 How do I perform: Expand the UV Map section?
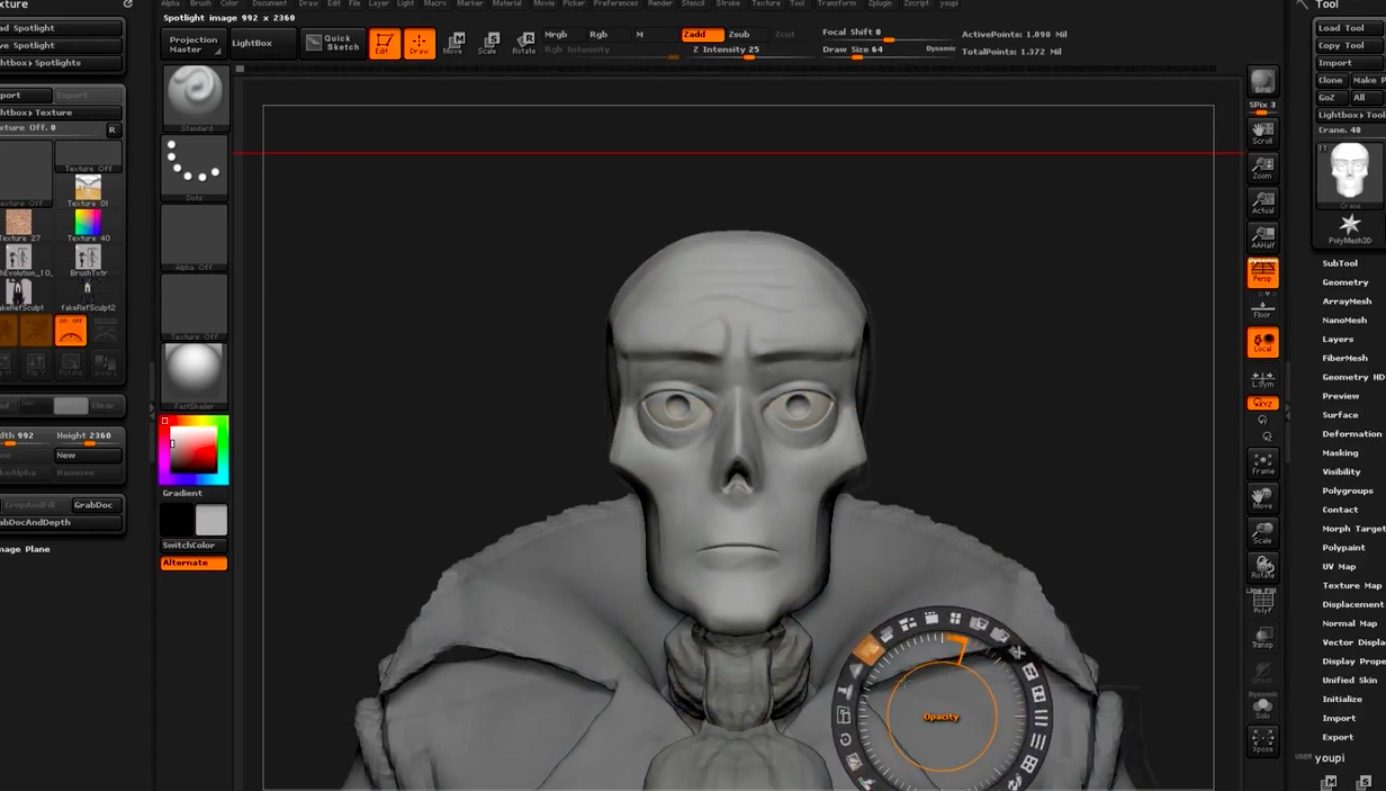pos(1339,566)
